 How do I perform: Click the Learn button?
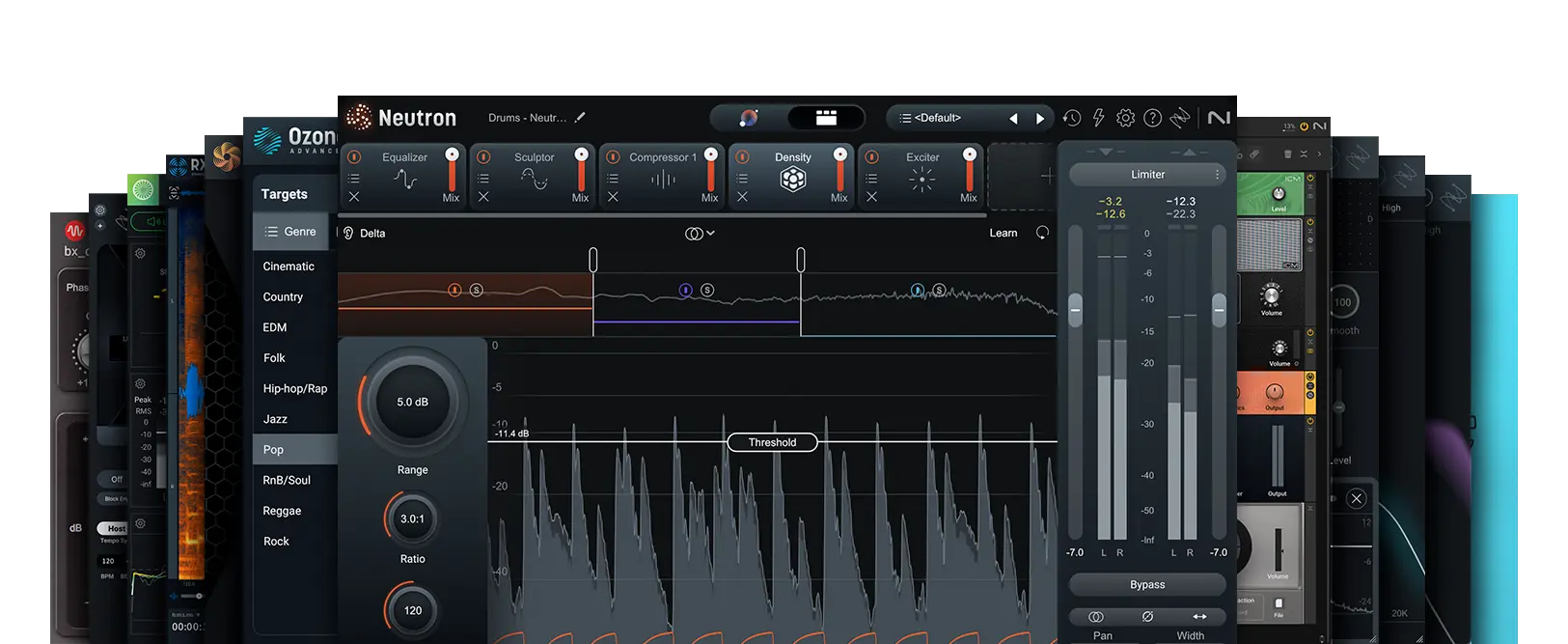[x=1004, y=233]
